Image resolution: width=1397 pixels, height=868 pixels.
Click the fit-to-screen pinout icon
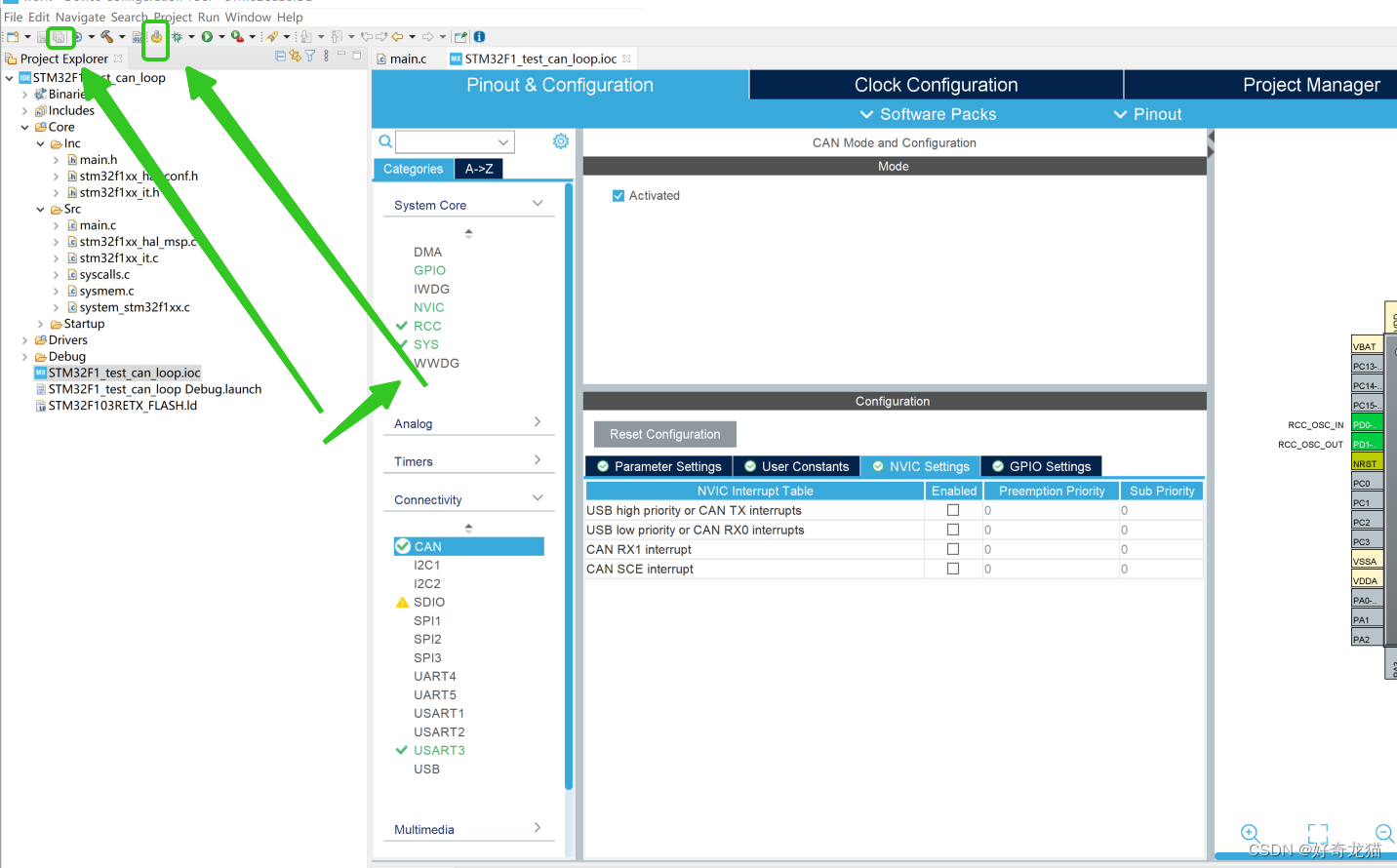click(x=1318, y=833)
